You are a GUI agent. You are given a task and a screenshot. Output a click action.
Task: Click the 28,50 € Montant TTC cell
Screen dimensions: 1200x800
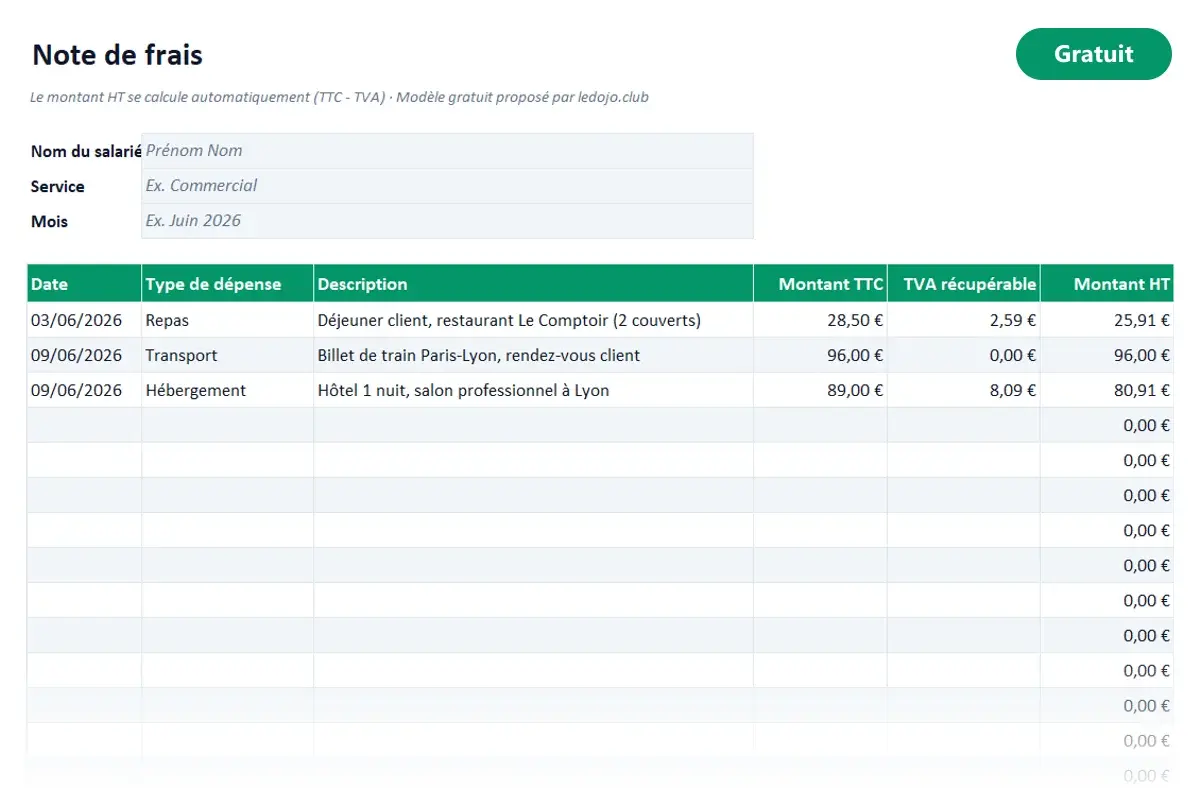pyautogui.click(x=820, y=320)
